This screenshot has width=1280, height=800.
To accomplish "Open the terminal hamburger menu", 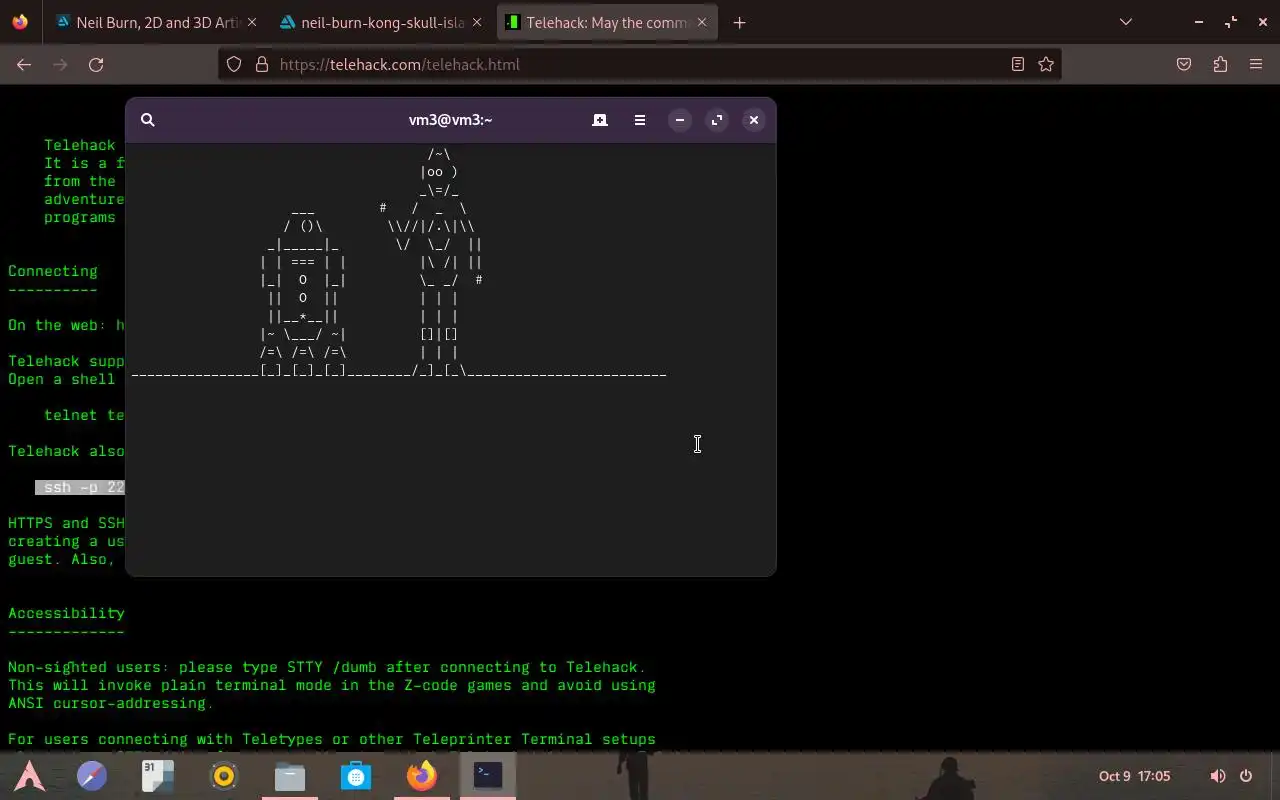I will (640, 120).
